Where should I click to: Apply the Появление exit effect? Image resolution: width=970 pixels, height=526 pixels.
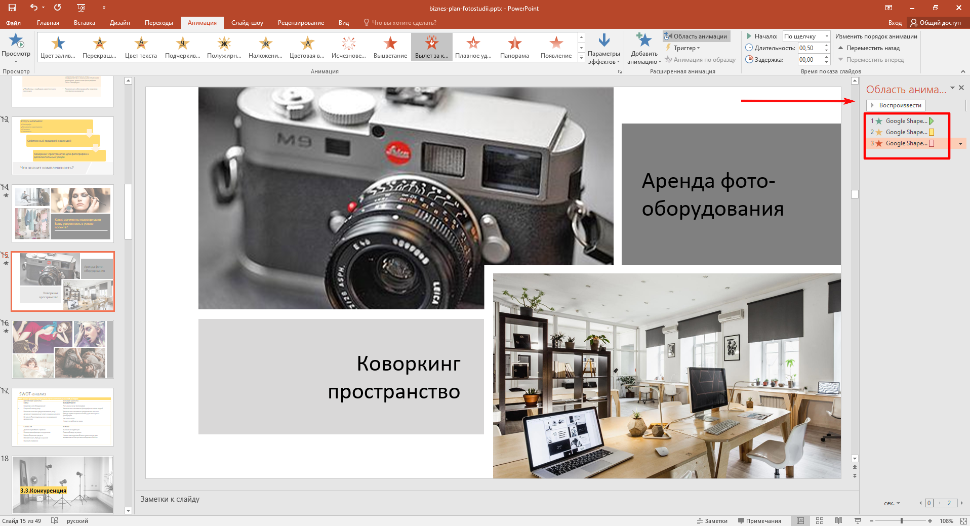(556, 47)
